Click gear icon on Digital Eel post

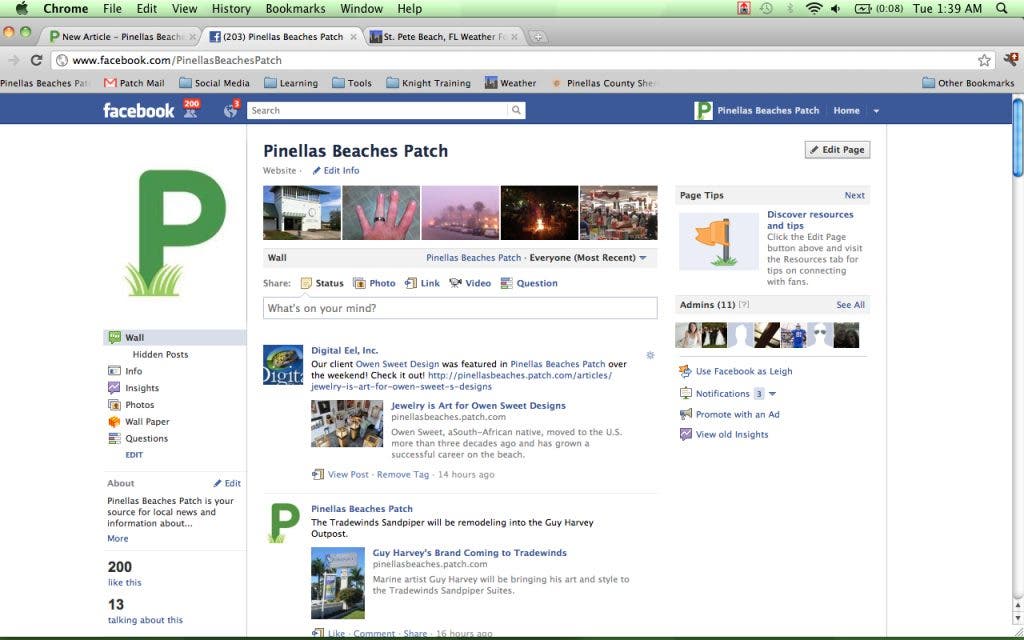pos(650,355)
